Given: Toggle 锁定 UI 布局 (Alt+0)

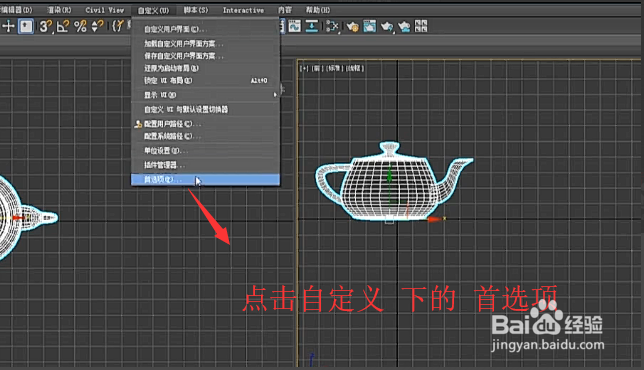Looking at the screenshot, I should pos(205,80).
